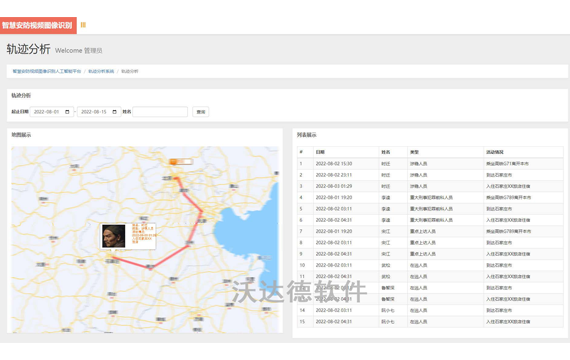Open calendar picker for 2022-08-01 start date
Viewport: 570px width, 360px height.
point(67,112)
